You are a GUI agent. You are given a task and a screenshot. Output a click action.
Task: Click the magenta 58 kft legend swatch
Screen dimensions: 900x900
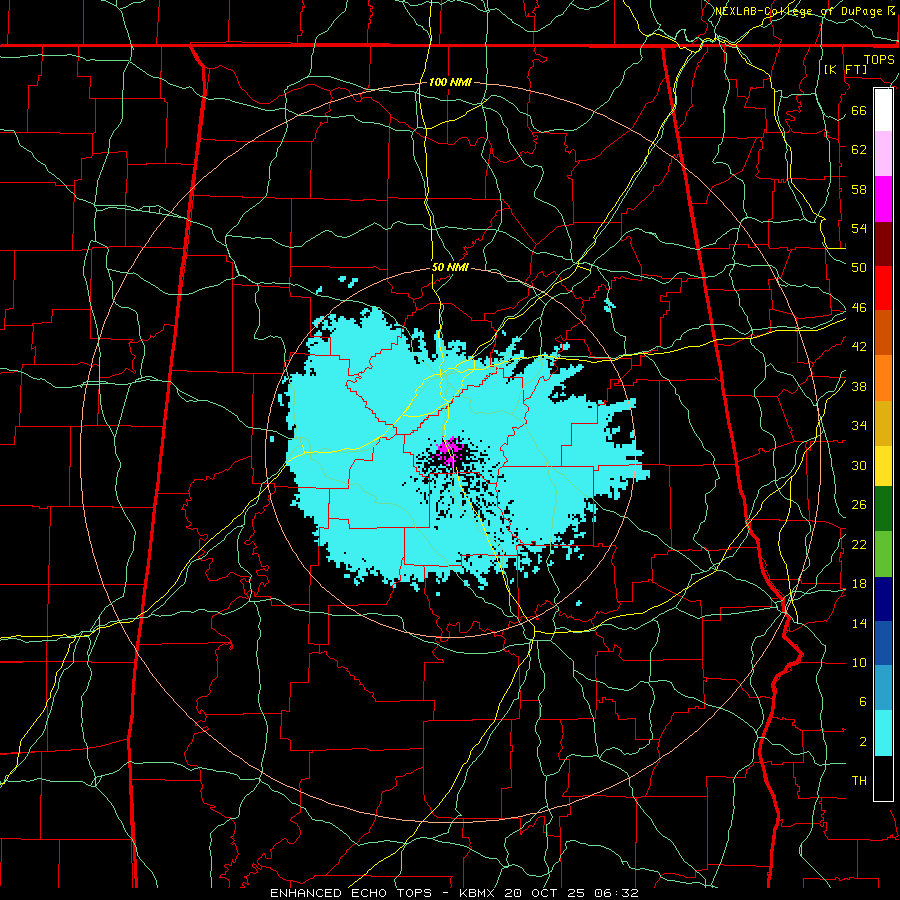click(x=883, y=199)
